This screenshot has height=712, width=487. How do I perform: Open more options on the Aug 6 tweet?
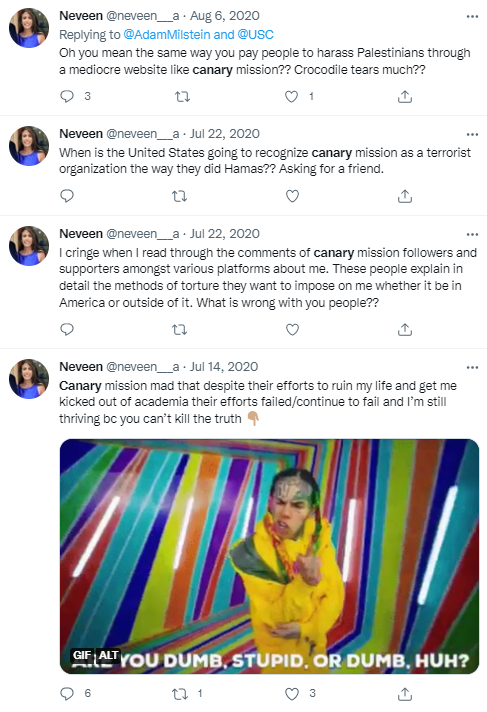(x=472, y=16)
